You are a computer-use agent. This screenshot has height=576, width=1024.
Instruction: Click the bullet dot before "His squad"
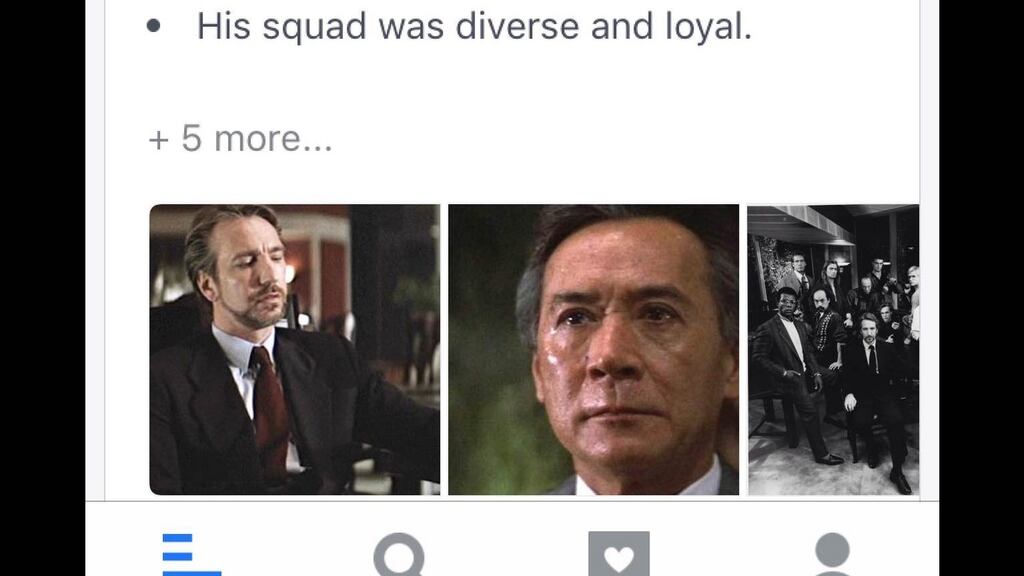tap(153, 26)
